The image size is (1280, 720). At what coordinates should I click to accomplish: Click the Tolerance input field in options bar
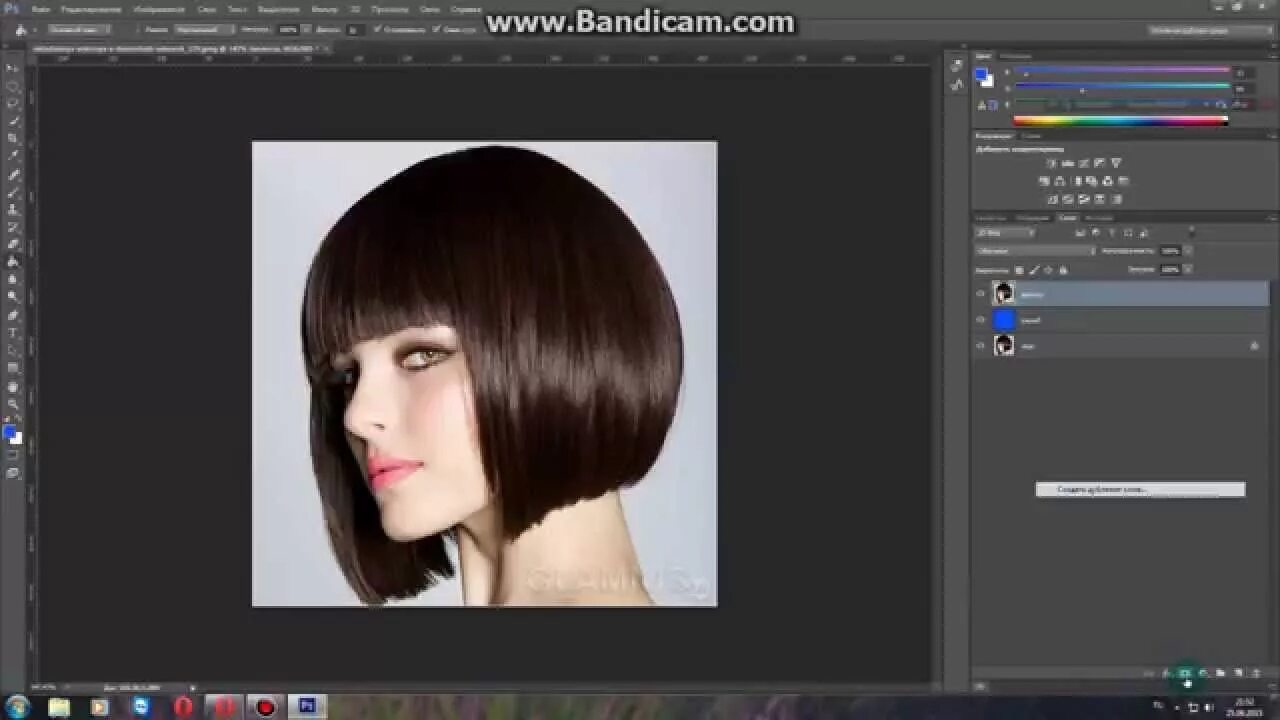355,30
